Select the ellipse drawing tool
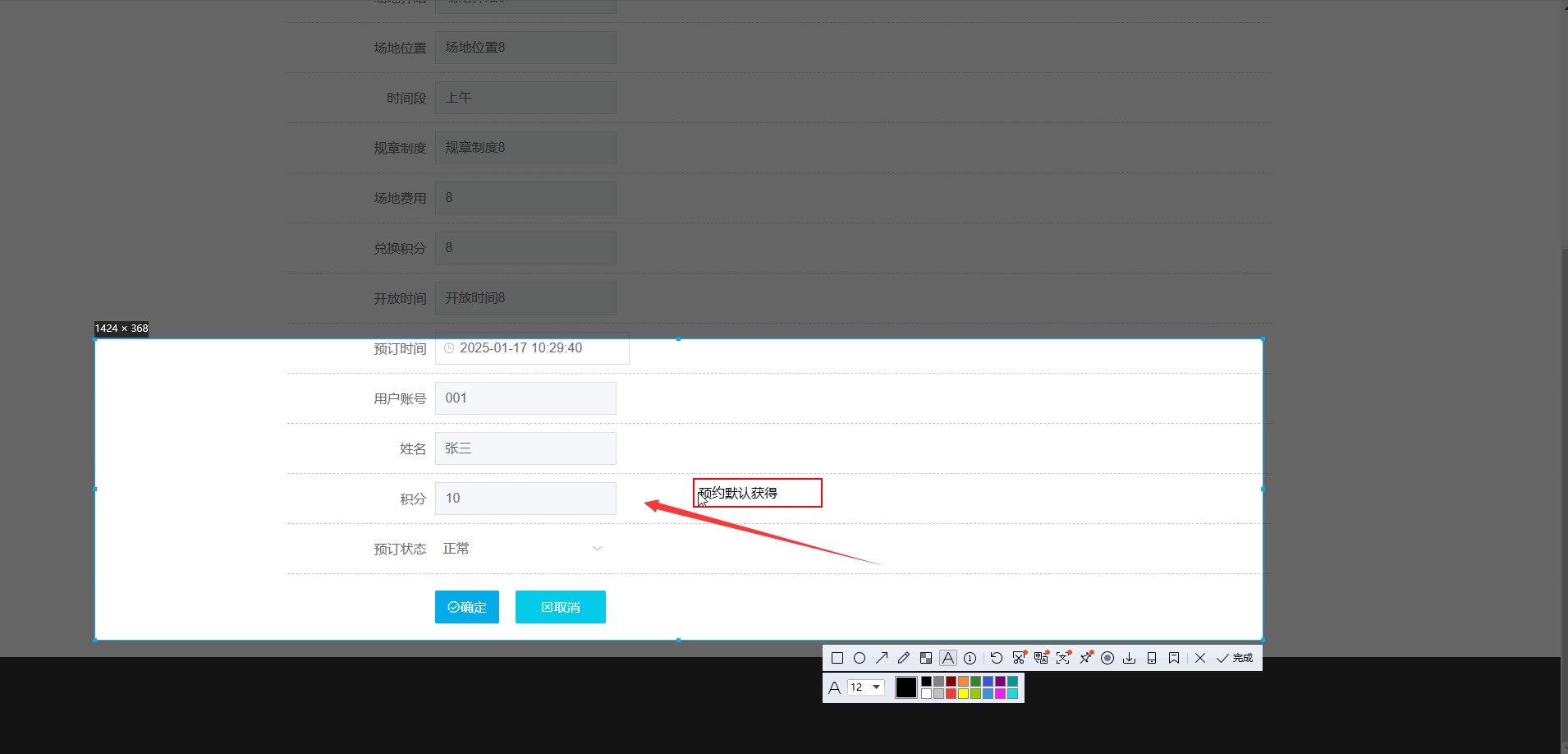The height and width of the screenshot is (754, 1568). 860,658
